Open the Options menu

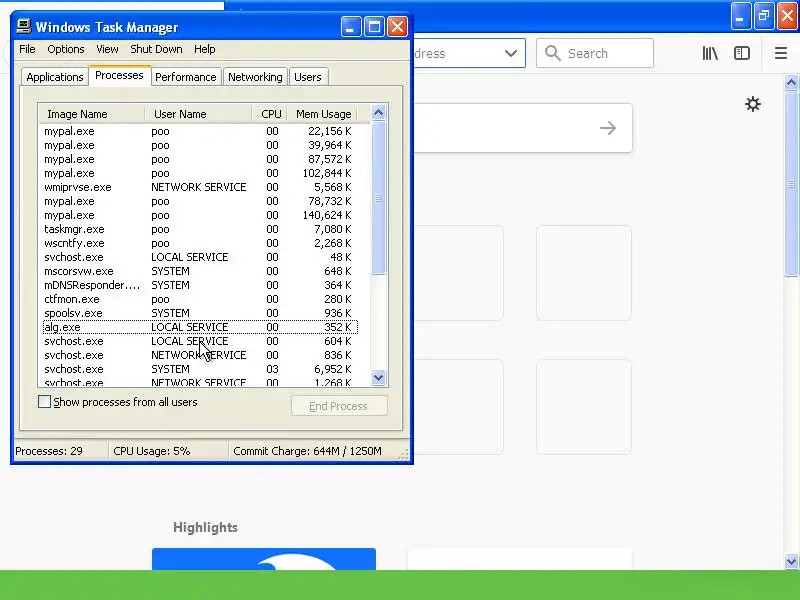click(65, 49)
